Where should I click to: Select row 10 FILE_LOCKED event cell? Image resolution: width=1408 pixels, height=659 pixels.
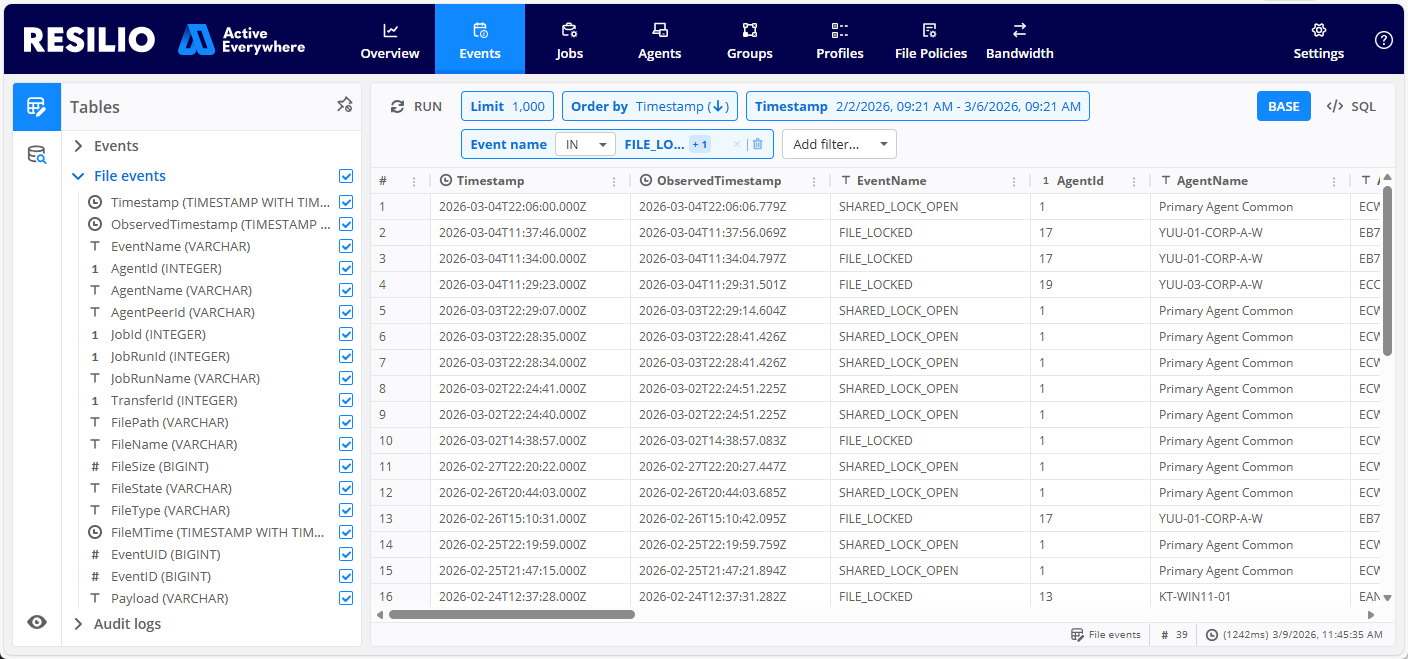pos(875,440)
